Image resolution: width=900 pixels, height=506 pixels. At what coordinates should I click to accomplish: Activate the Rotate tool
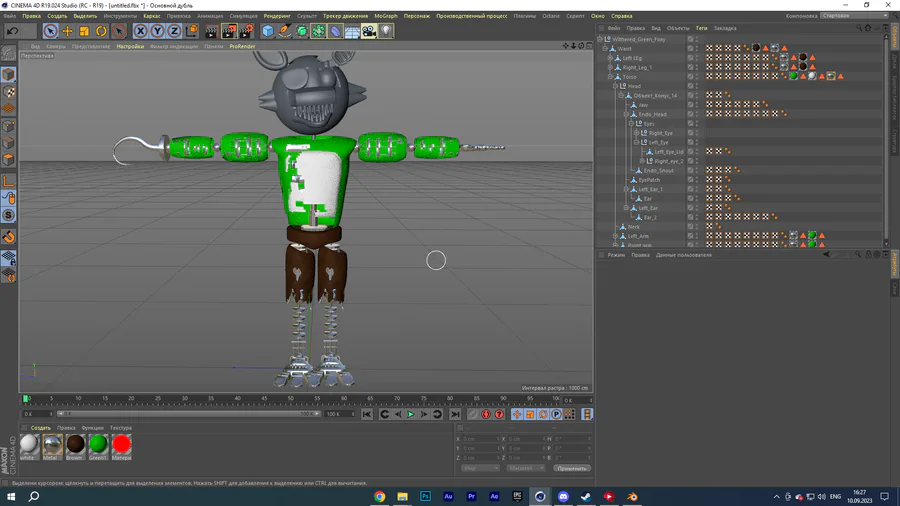(101, 31)
